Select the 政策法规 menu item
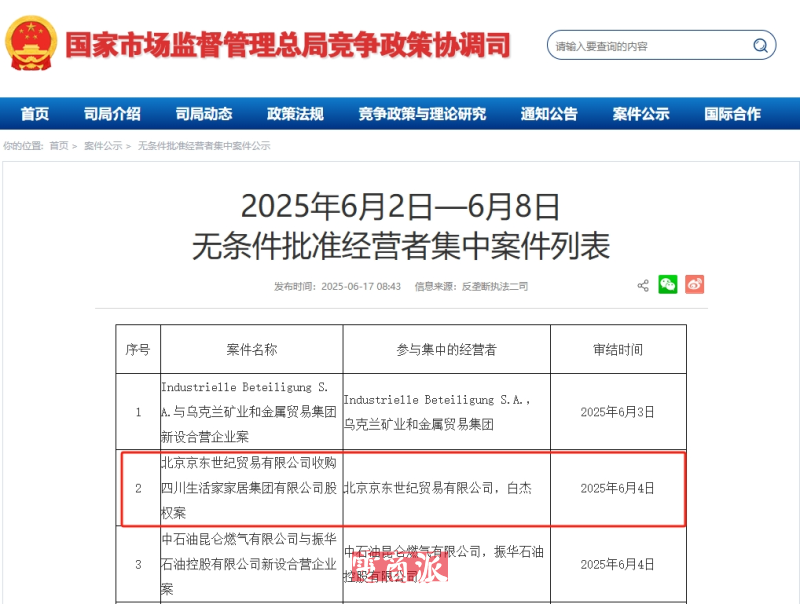The height and width of the screenshot is (604, 800). point(295,114)
